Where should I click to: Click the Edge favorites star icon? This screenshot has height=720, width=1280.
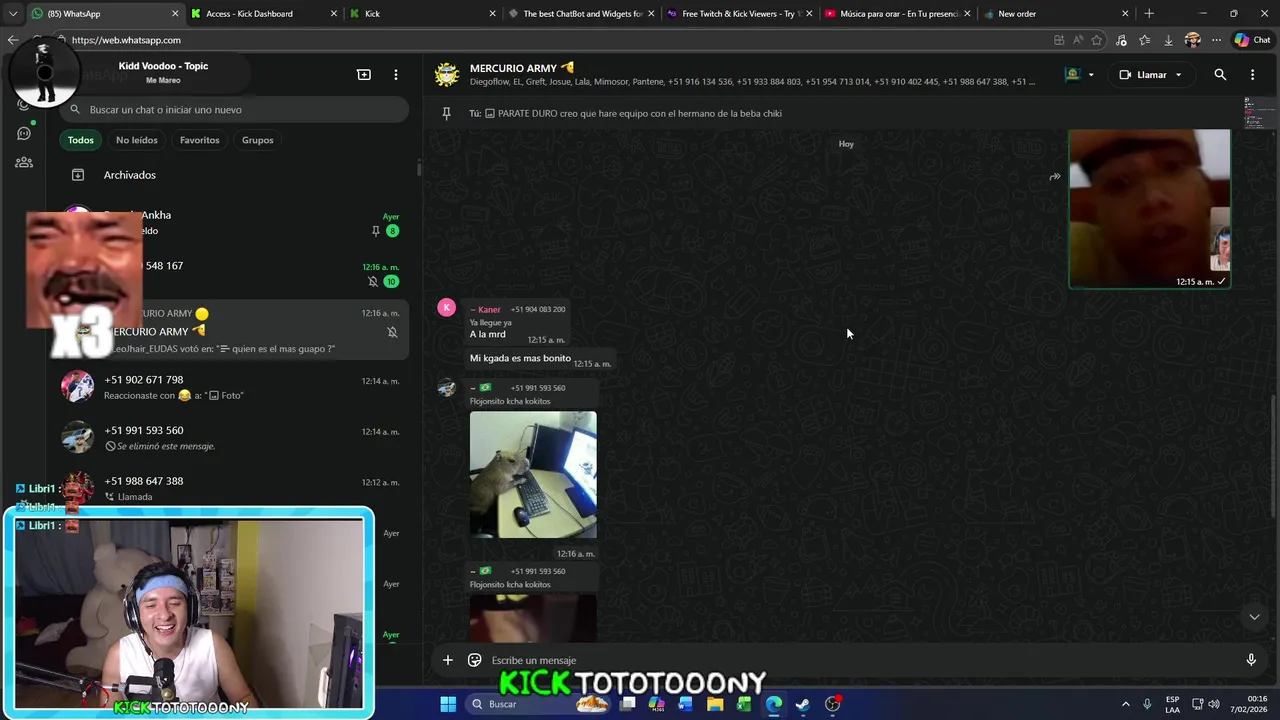pyautogui.click(x=1097, y=40)
